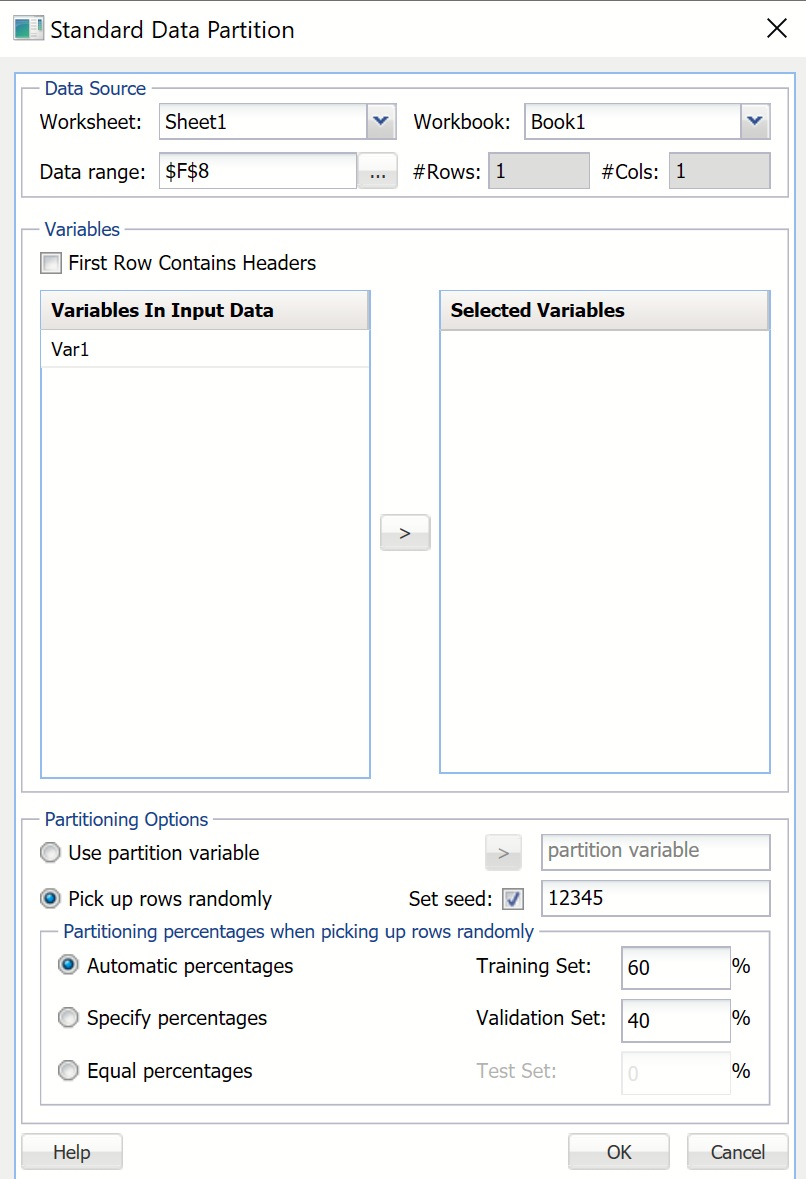Click the Training Set percentage field

coord(675,968)
